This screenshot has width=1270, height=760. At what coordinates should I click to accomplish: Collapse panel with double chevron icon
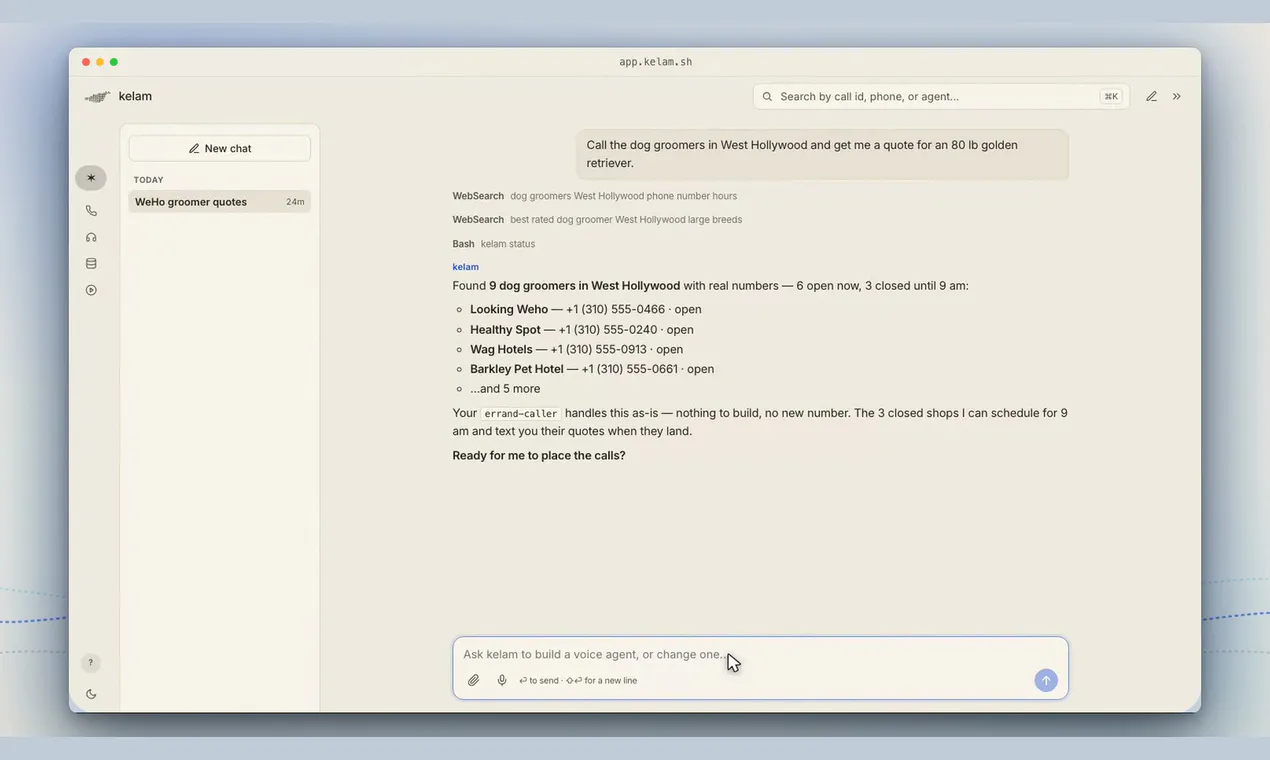tap(1177, 96)
